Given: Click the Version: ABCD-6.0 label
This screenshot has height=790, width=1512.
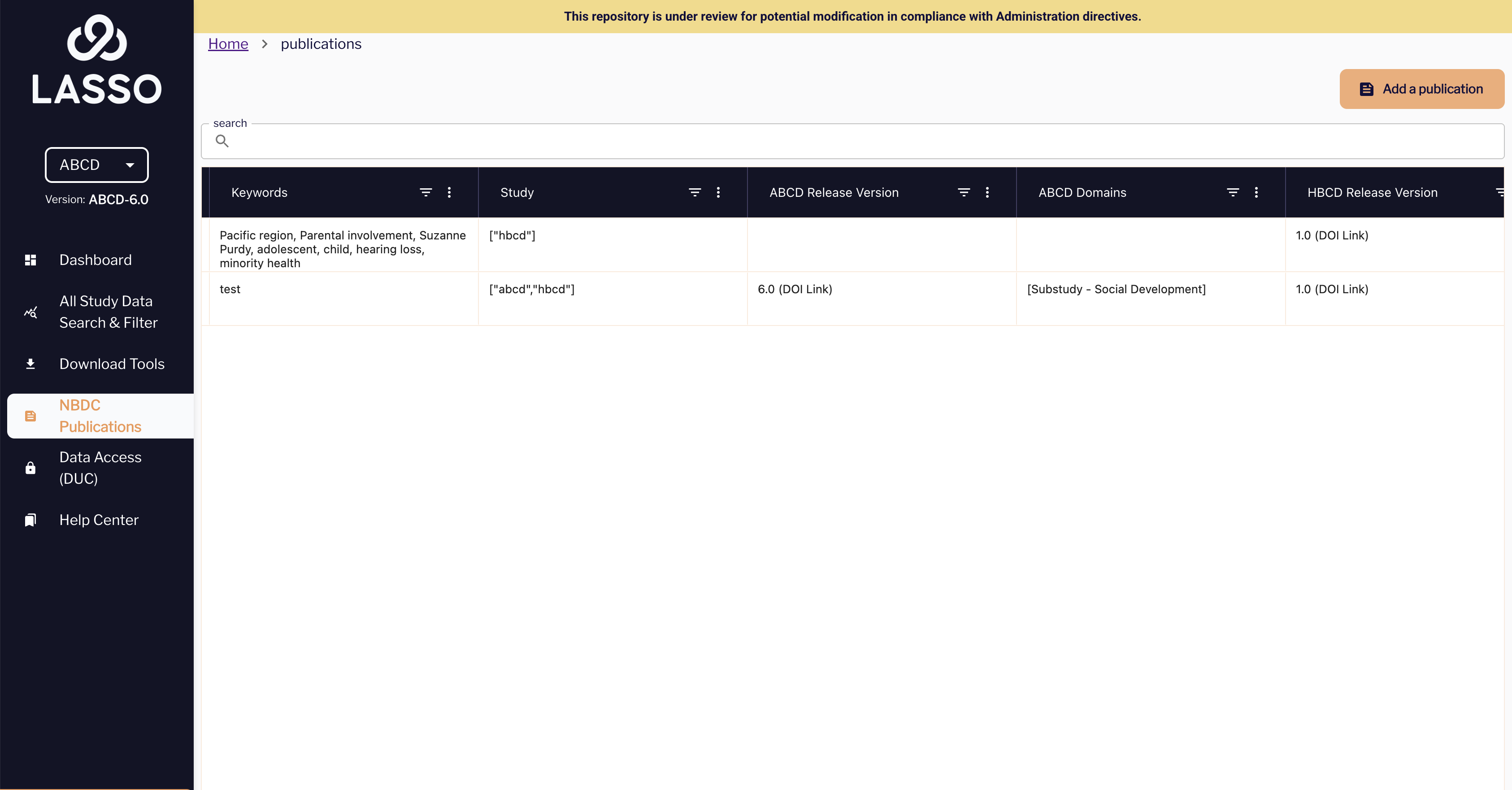Looking at the screenshot, I should [x=97, y=200].
